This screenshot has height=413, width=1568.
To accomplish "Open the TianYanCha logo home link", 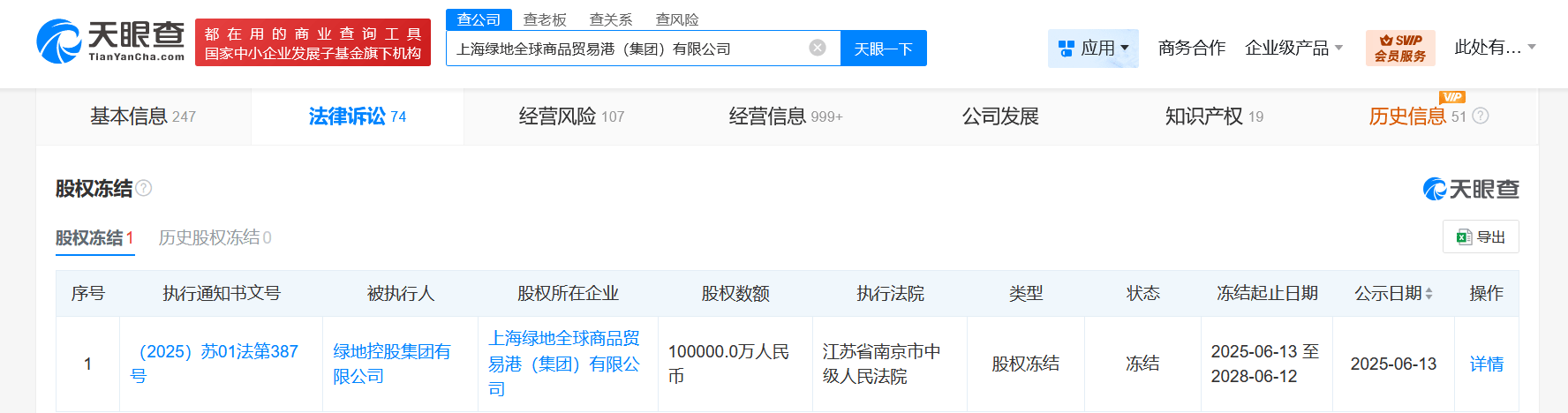I will coord(110,41).
